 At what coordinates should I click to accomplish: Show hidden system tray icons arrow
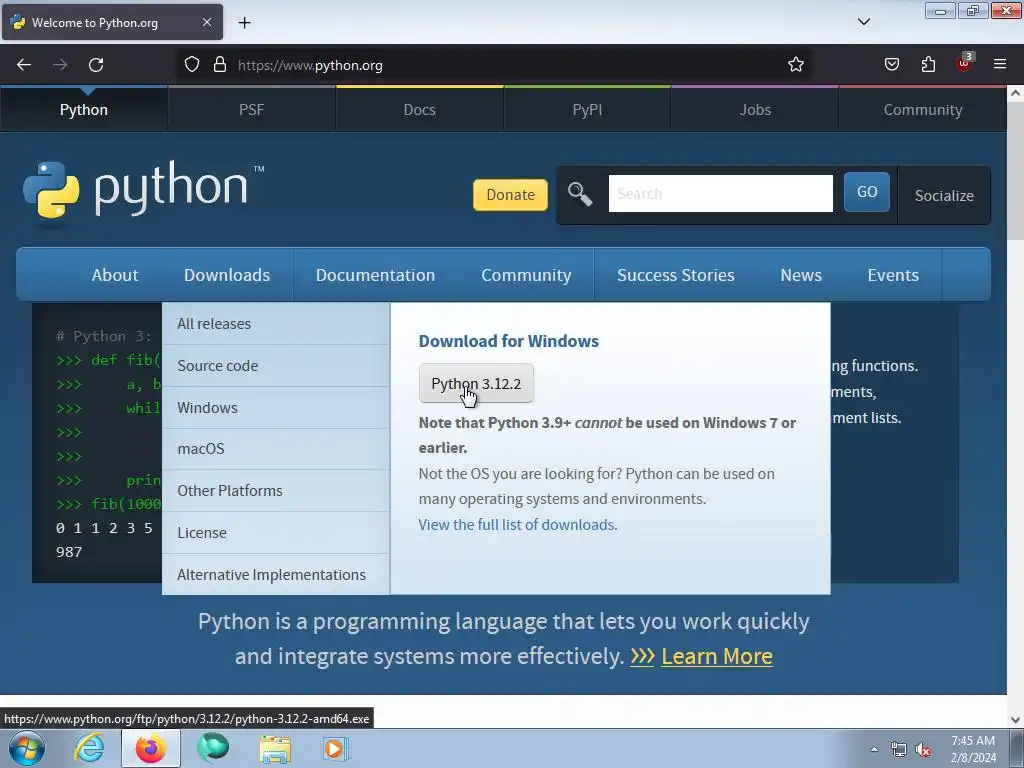(x=874, y=749)
